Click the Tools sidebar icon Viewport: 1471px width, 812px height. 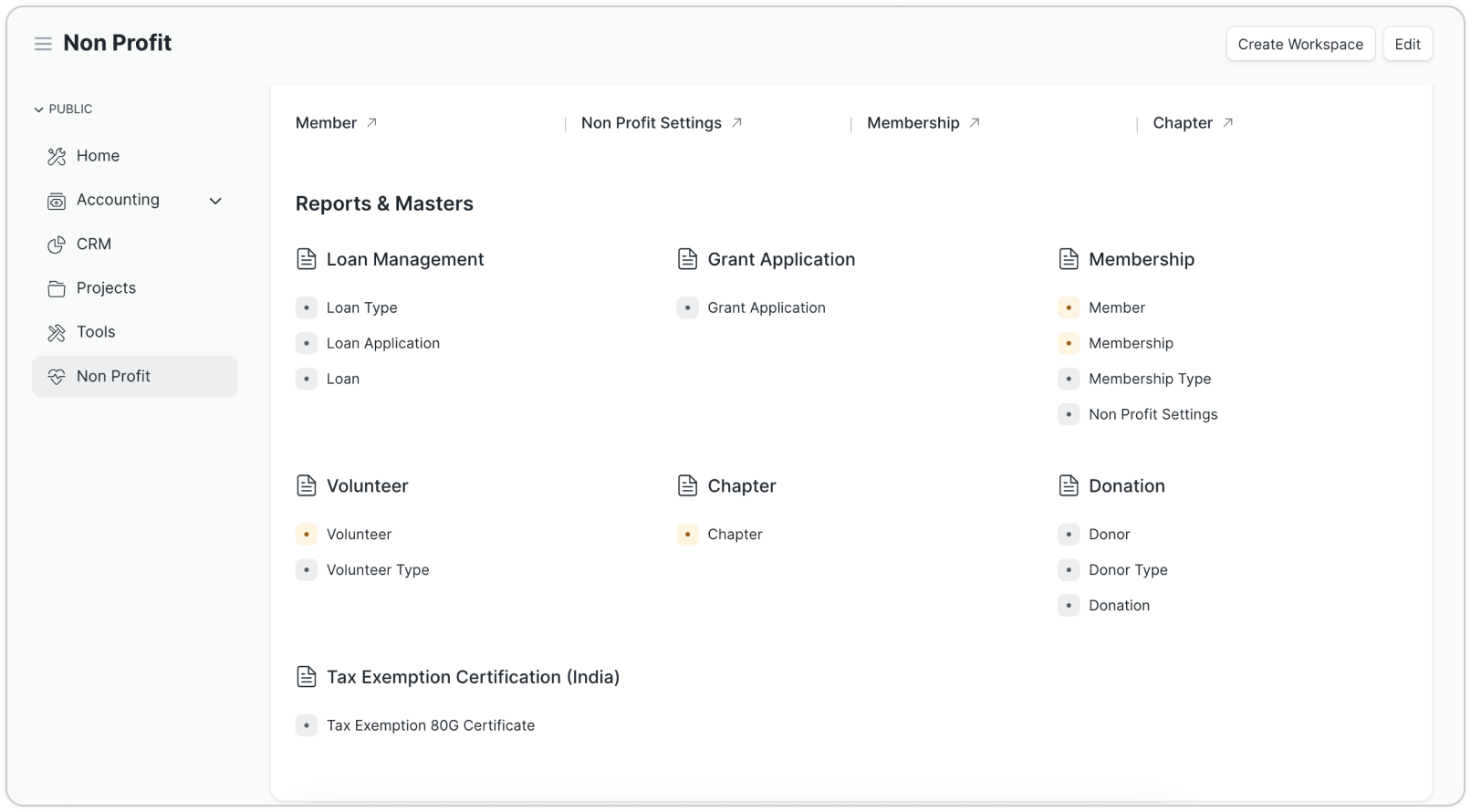tap(57, 332)
